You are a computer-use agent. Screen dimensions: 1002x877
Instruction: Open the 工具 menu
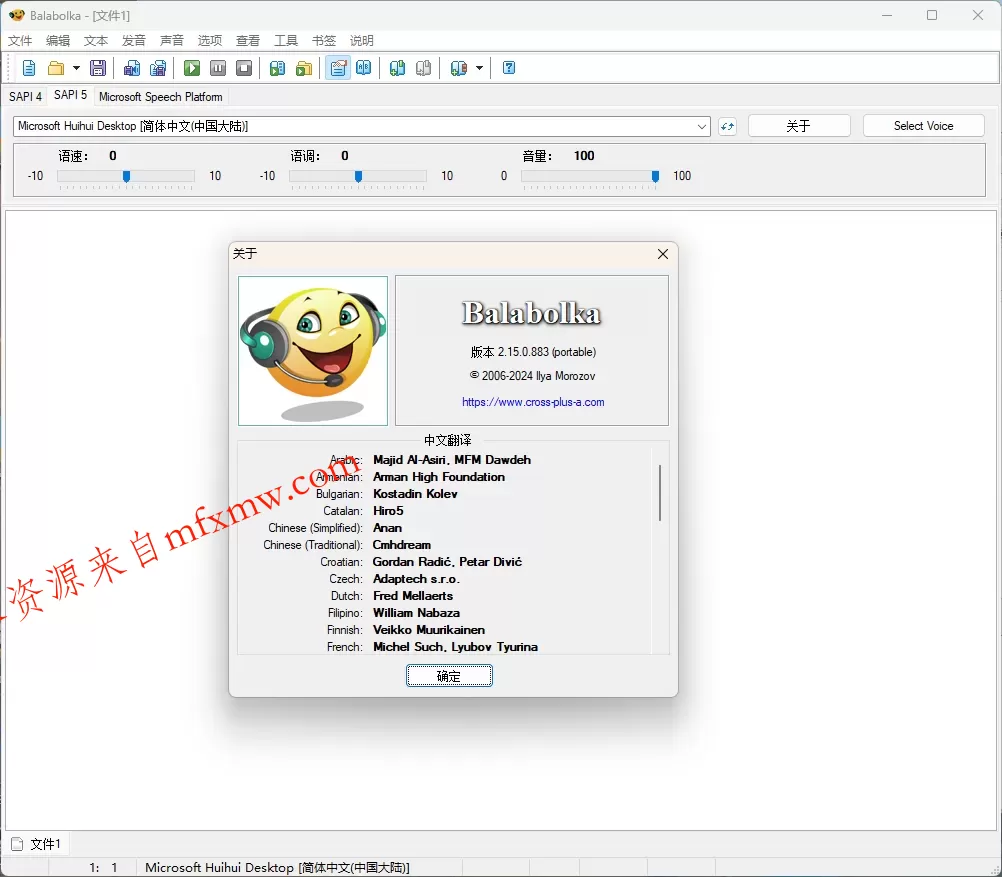coord(286,41)
